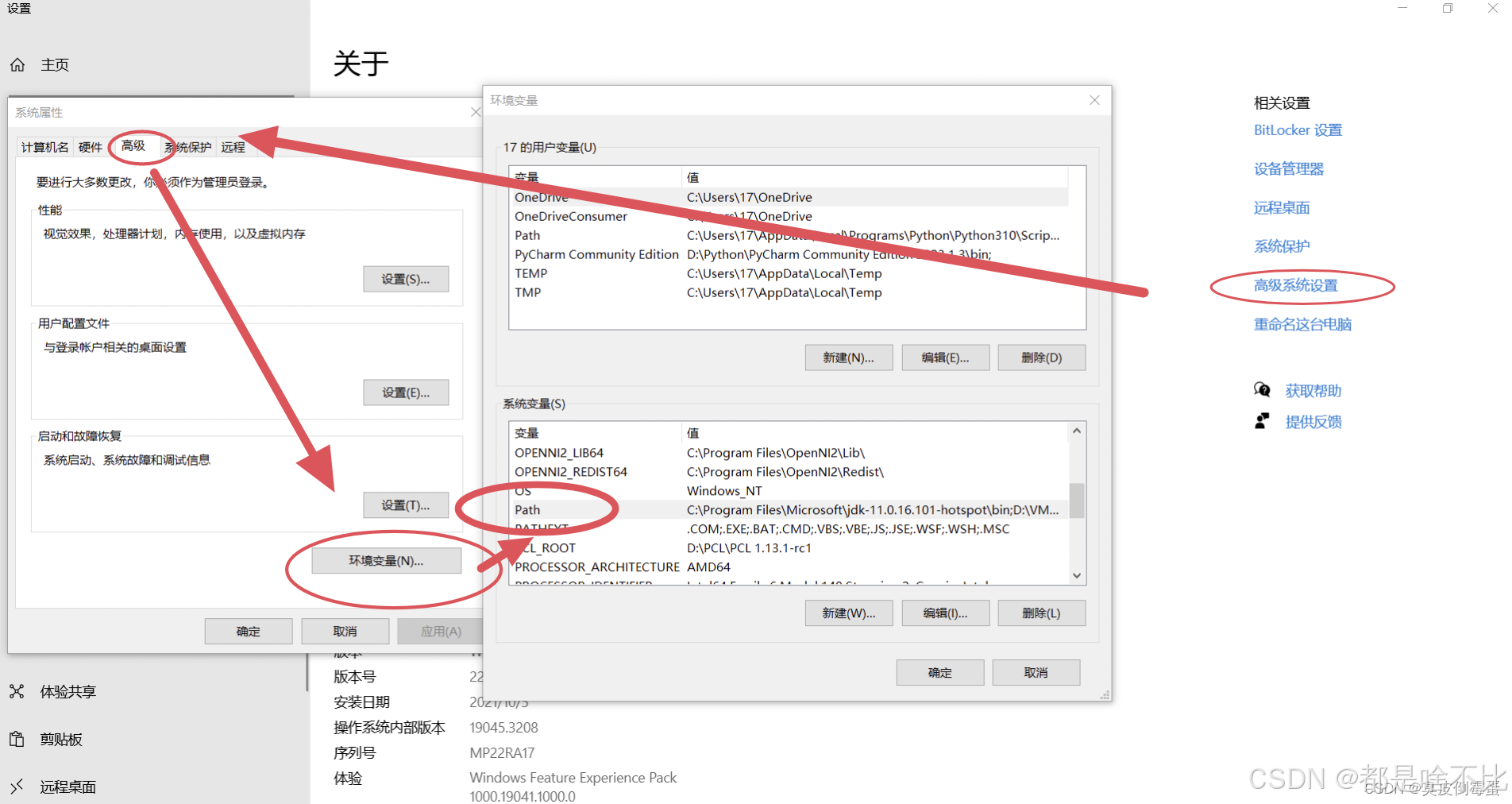Select PyCharm Community Edition variable row
This screenshot has height=804, width=1512.
tap(789, 254)
